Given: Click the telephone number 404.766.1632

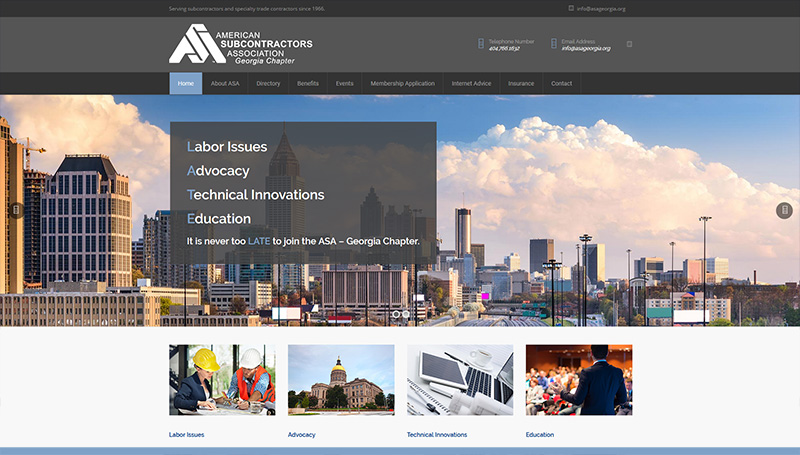Looking at the screenshot, I should (504, 48).
